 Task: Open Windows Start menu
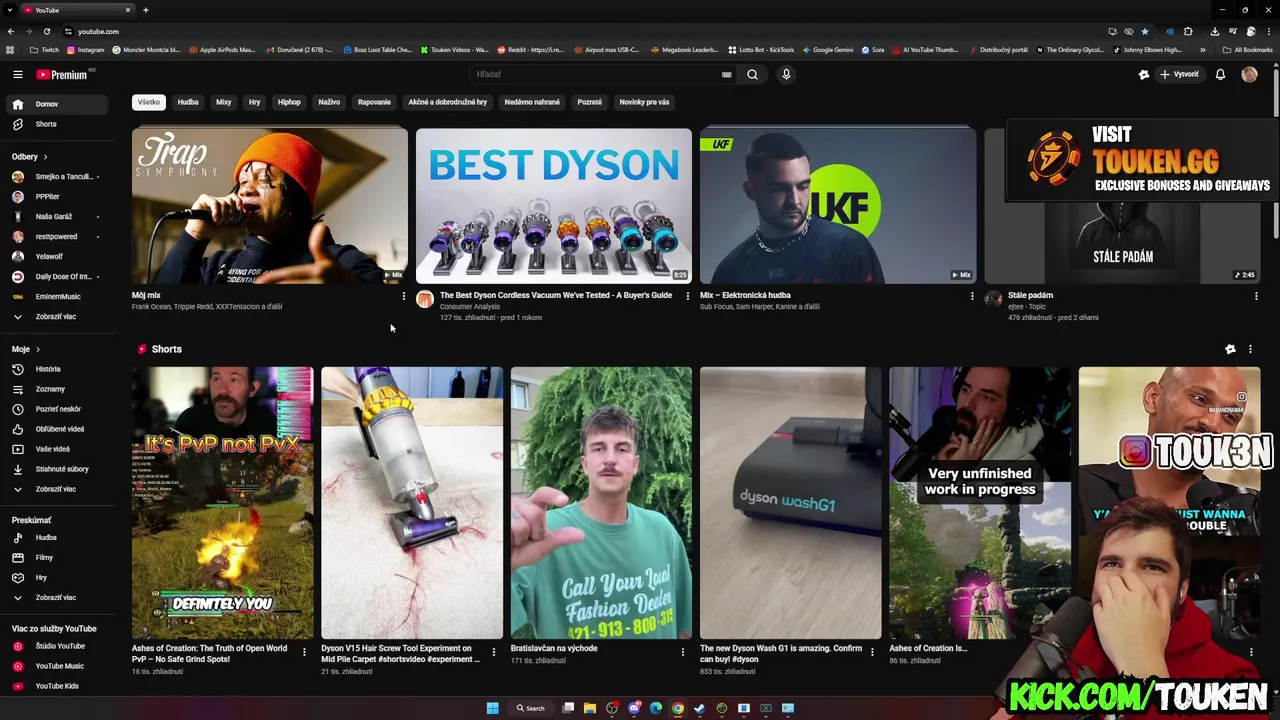[x=492, y=708]
